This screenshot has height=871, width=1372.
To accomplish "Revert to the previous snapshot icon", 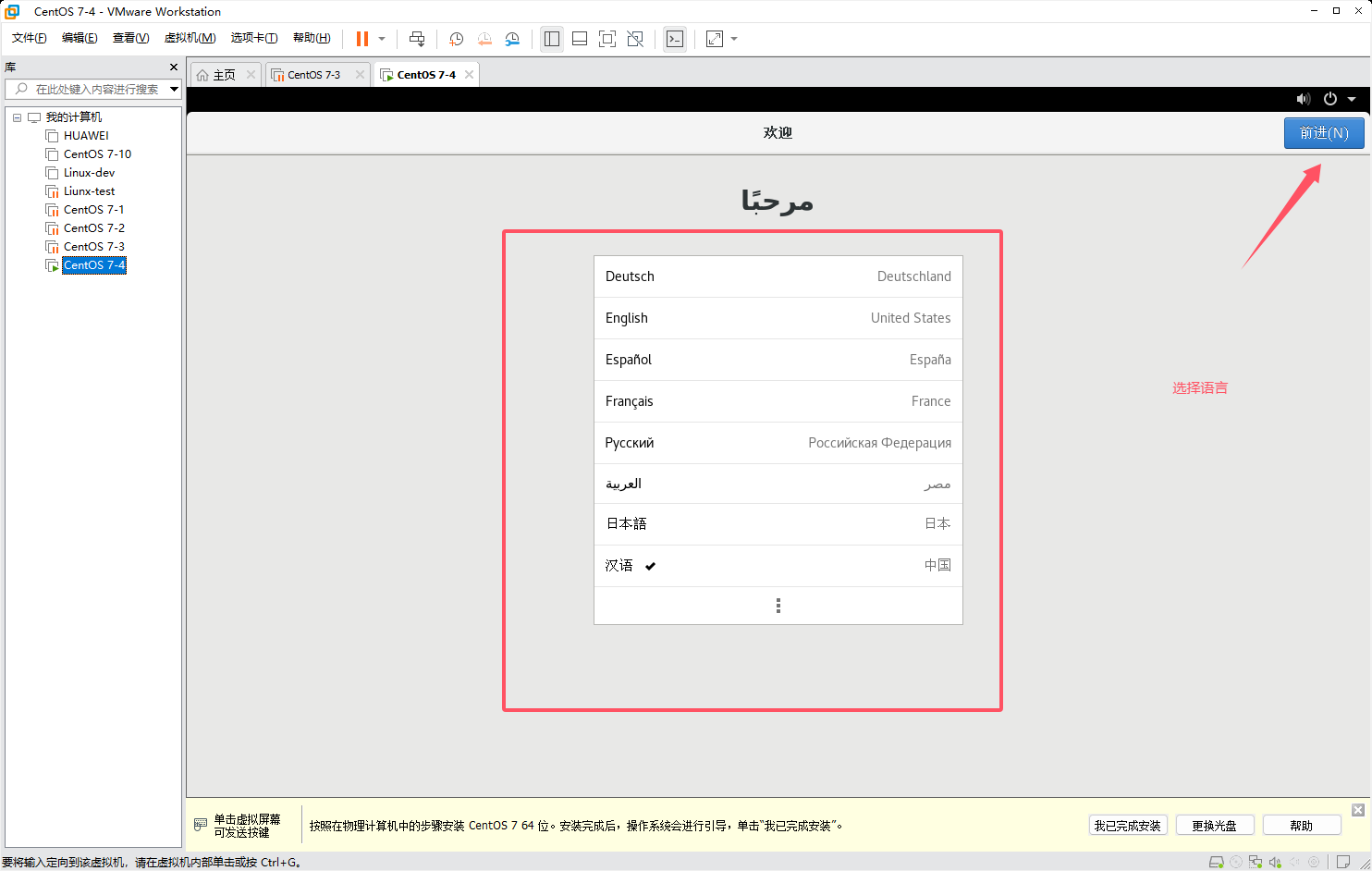I will coord(484,39).
